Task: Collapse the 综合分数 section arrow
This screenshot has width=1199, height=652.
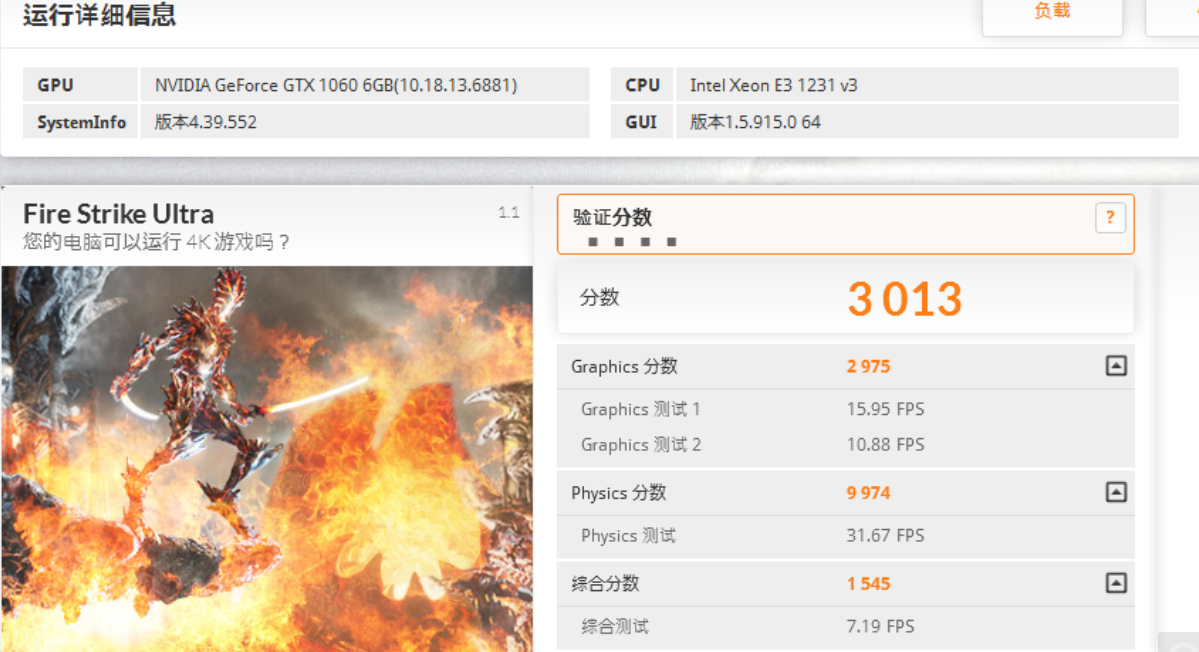Action: pos(1116,584)
